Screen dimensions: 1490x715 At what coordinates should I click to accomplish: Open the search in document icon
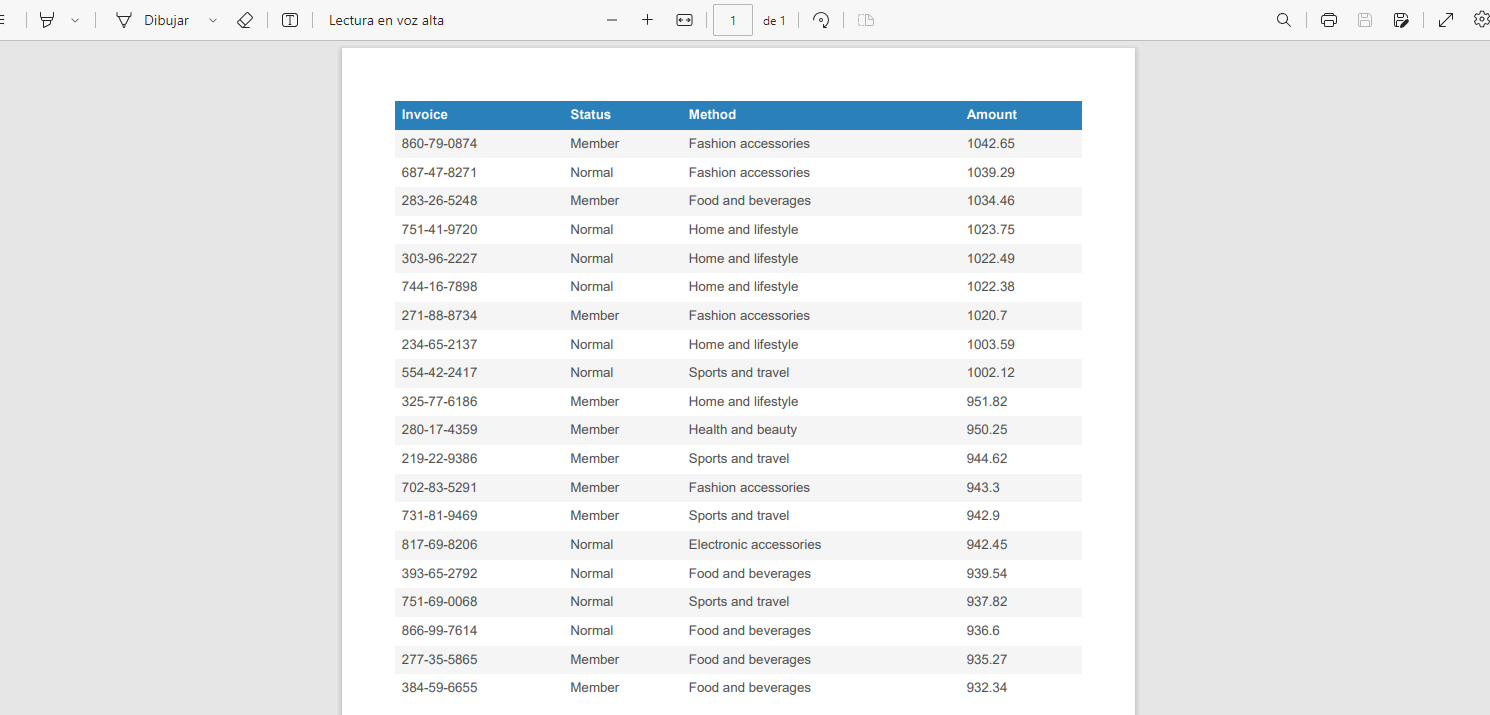1284,20
